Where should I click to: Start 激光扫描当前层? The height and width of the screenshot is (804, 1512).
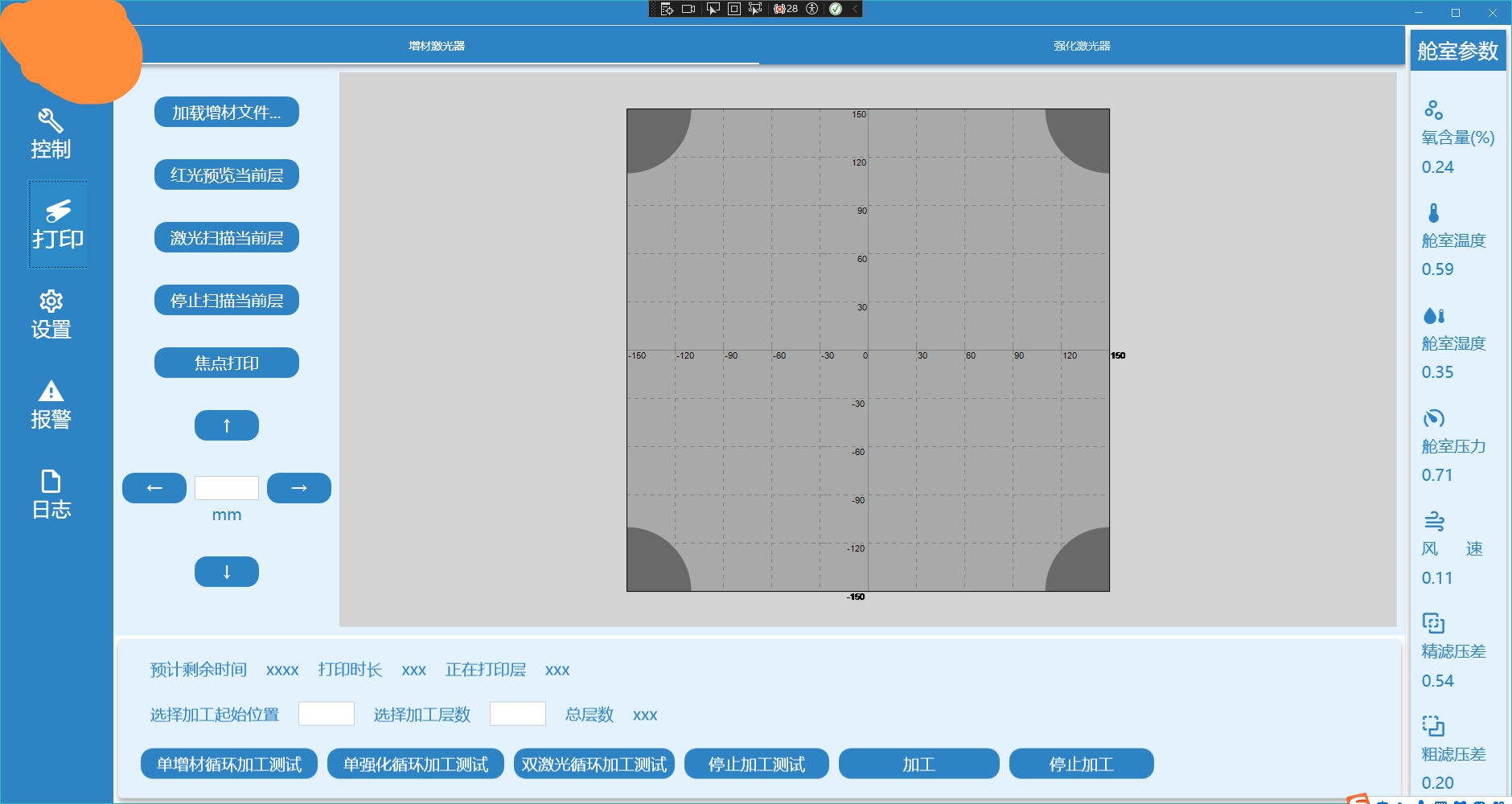(x=227, y=237)
